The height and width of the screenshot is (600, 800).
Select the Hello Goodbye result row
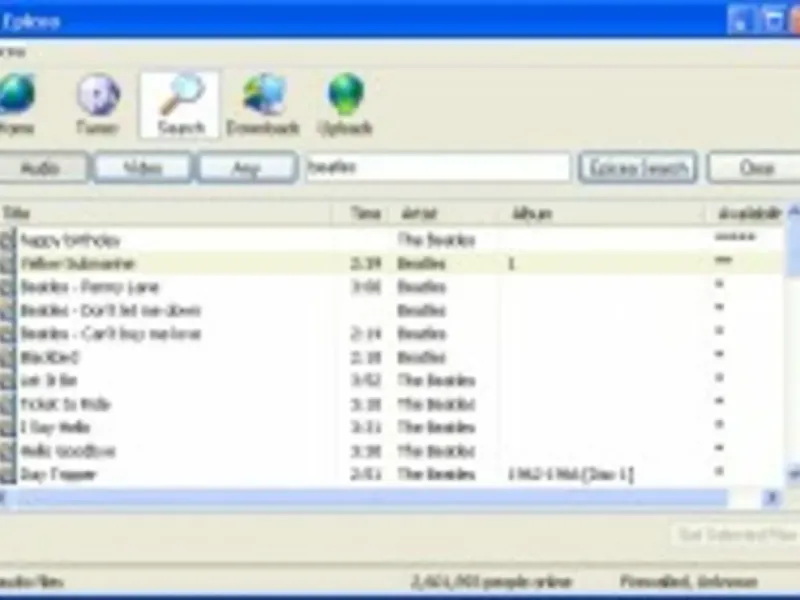click(x=392, y=451)
